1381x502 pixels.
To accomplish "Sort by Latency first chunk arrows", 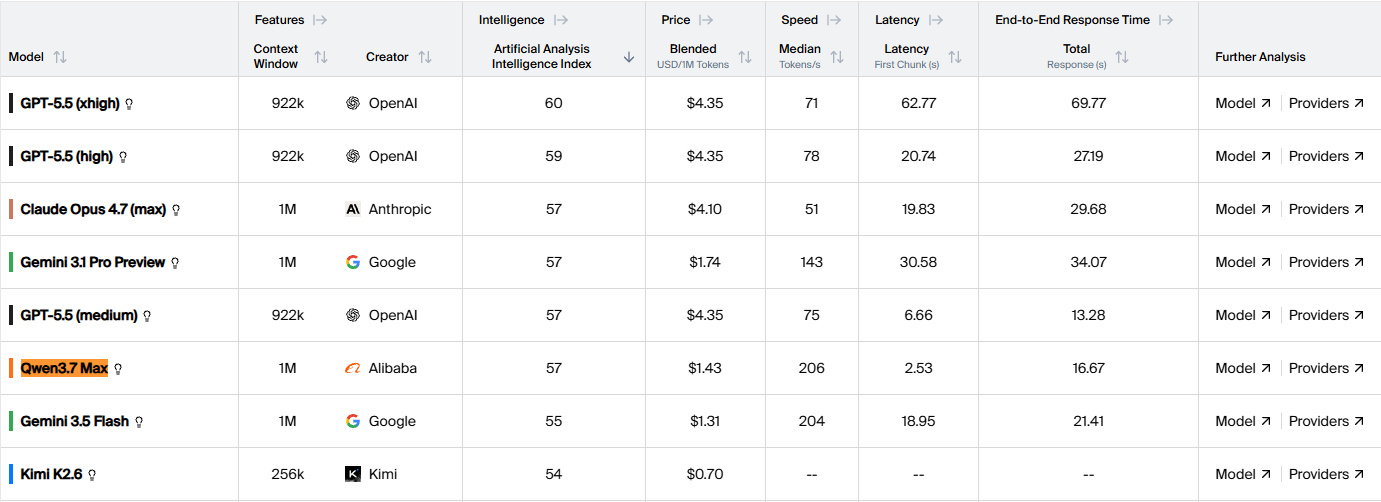I will pos(955,57).
